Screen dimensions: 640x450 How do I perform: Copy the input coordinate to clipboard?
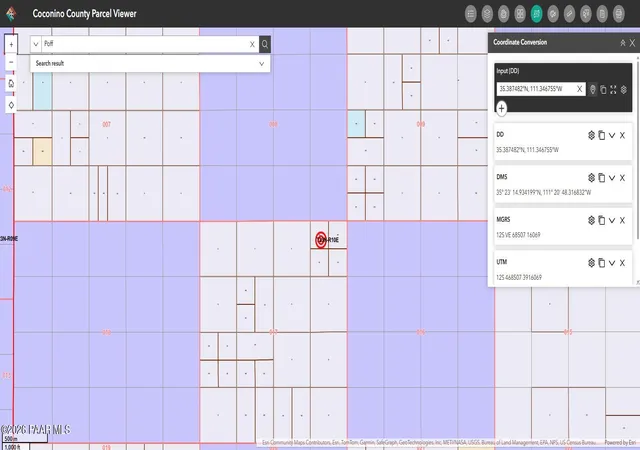pyautogui.click(x=603, y=89)
